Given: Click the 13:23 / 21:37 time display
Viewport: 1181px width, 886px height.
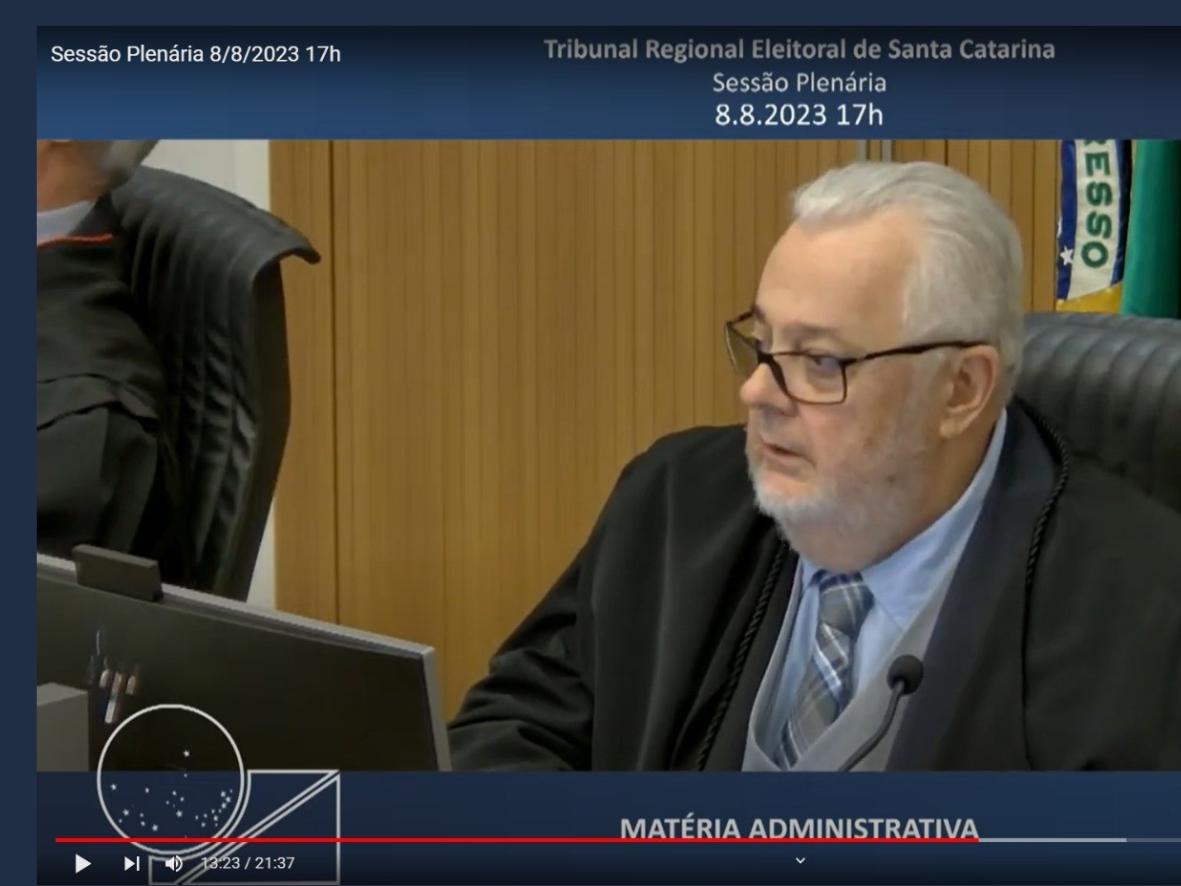Looking at the screenshot, I should pos(248,863).
